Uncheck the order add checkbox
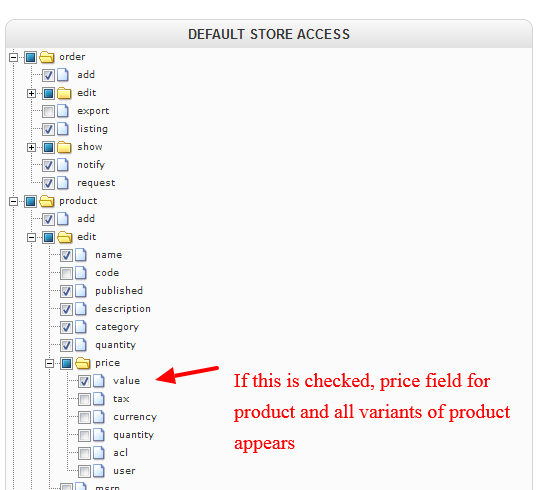Image resolution: width=537 pixels, height=490 pixels. coord(48,75)
